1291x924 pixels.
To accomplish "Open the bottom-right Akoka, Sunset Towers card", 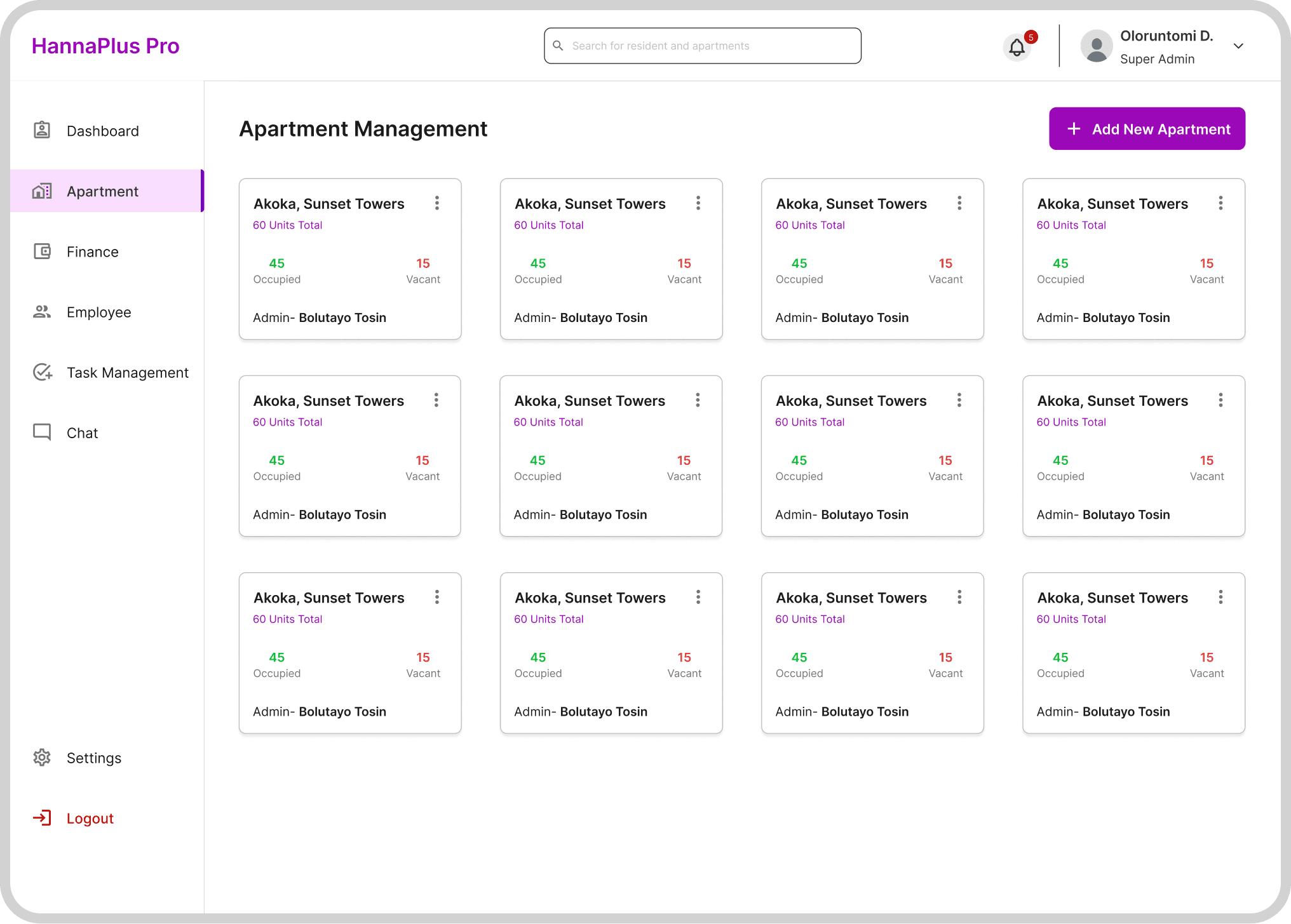I will [1133, 653].
